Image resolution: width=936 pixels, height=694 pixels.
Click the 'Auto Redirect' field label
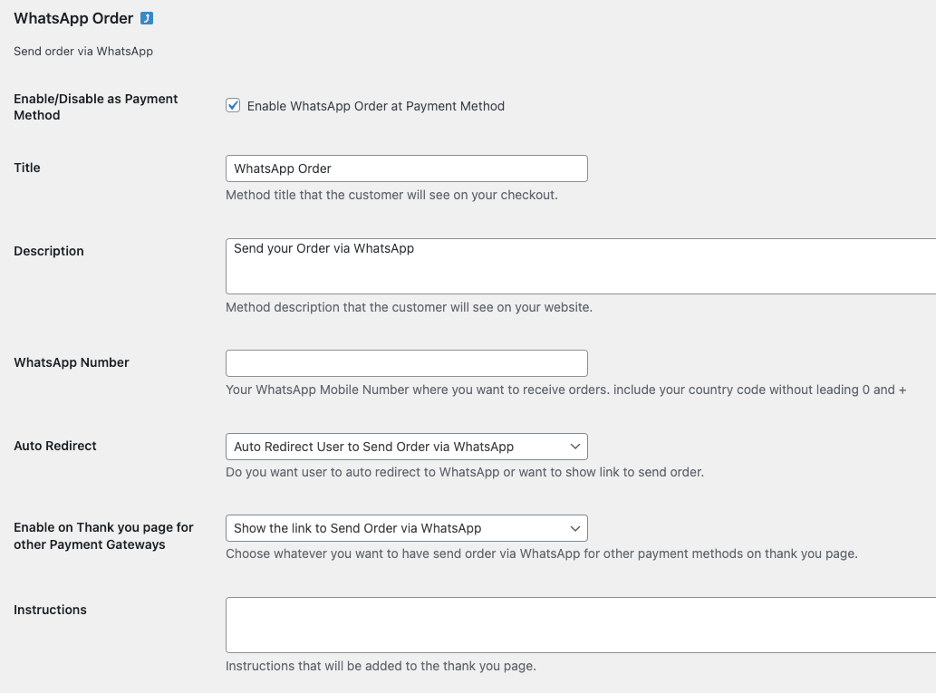coord(55,446)
